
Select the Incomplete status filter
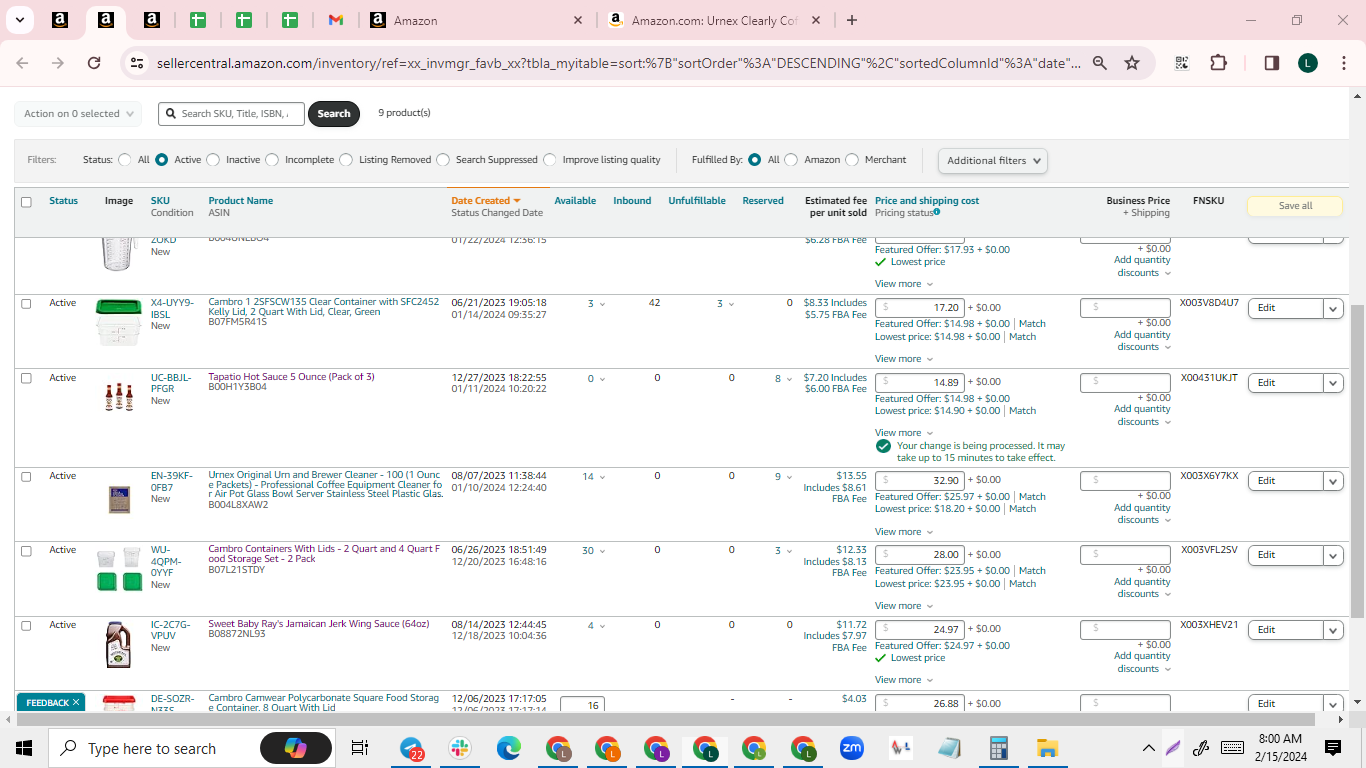click(x=273, y=160)
